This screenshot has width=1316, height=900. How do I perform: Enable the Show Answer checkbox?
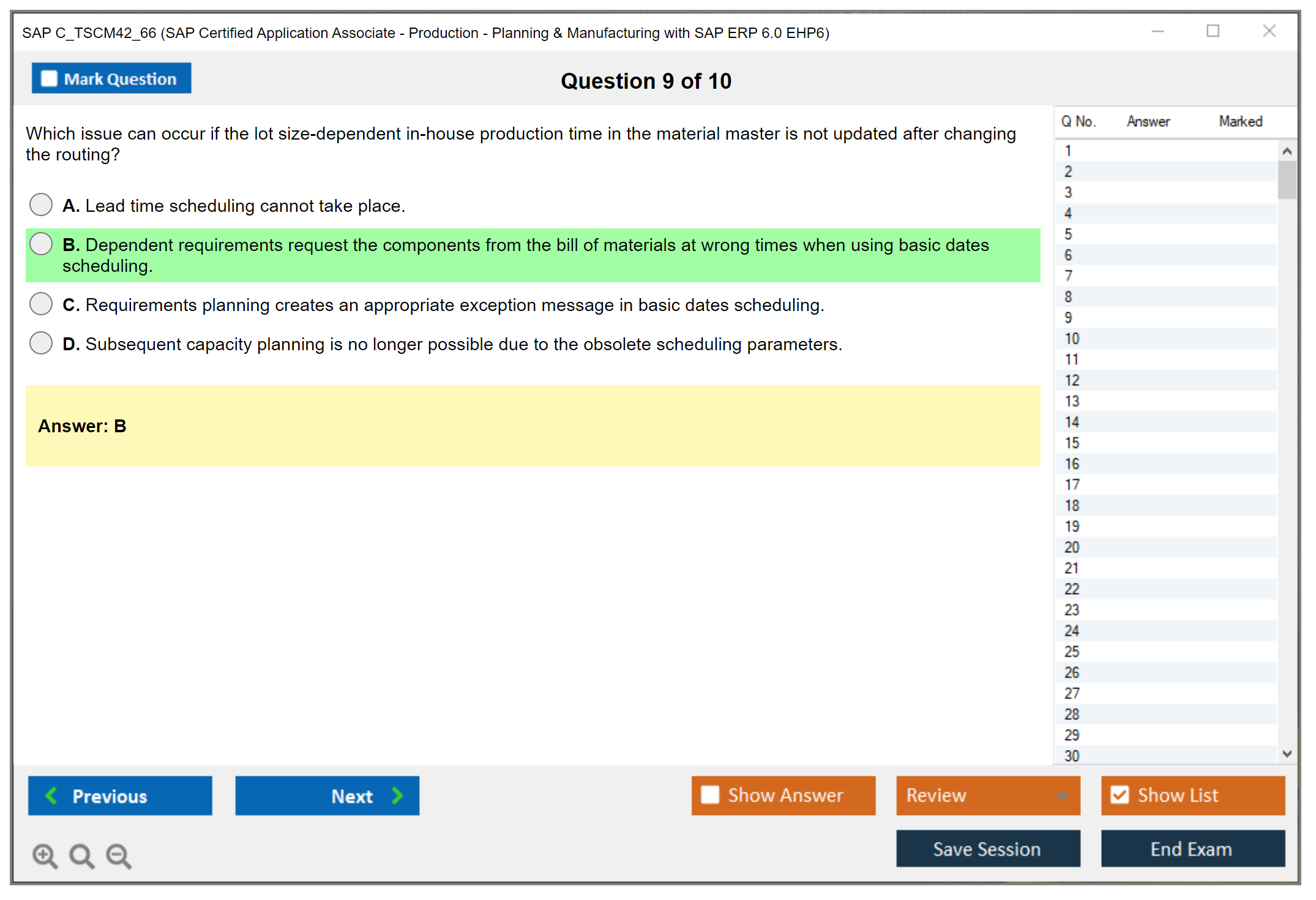710,795
